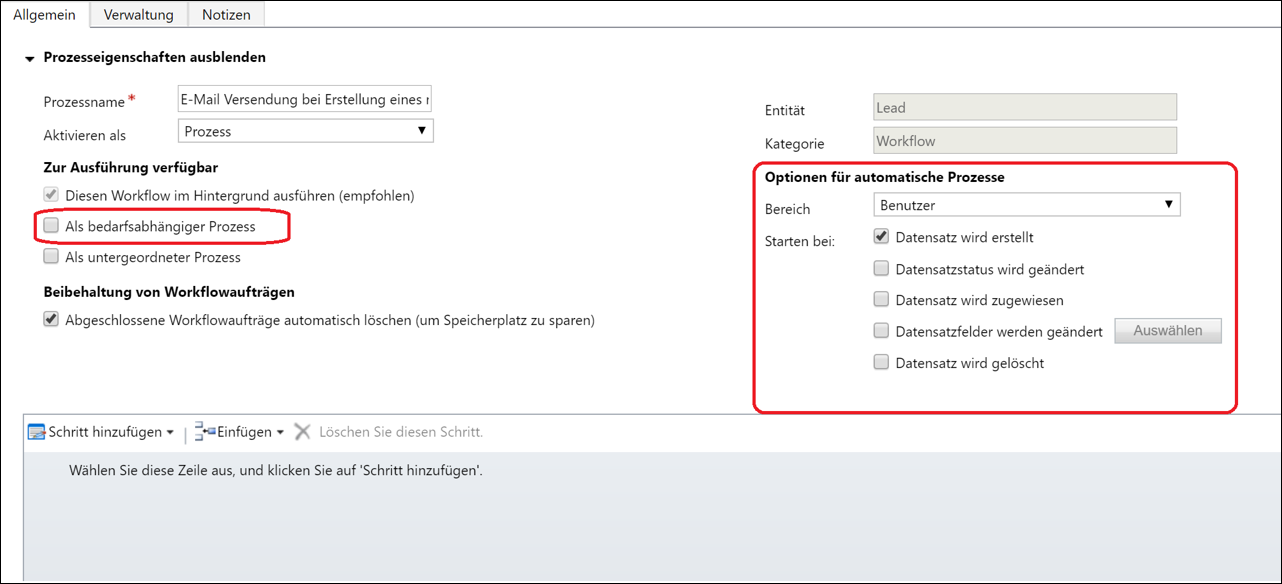This screenshot has width=1282, height=584.
Task: Click the Schritt hinzufügen toolbar icon
Action: tap(37, 431)
